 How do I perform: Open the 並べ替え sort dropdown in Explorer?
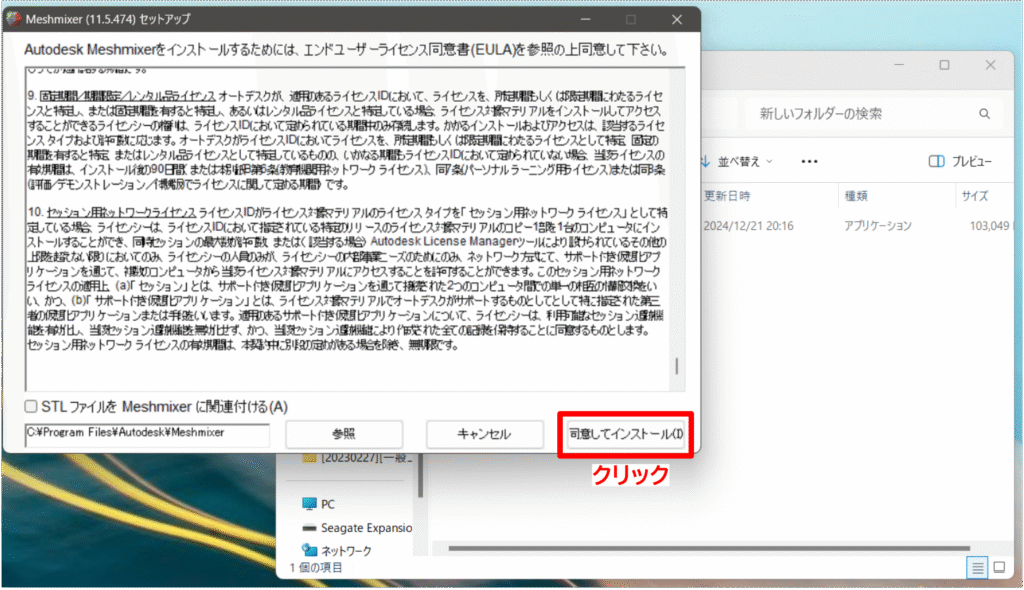point(737,161)
